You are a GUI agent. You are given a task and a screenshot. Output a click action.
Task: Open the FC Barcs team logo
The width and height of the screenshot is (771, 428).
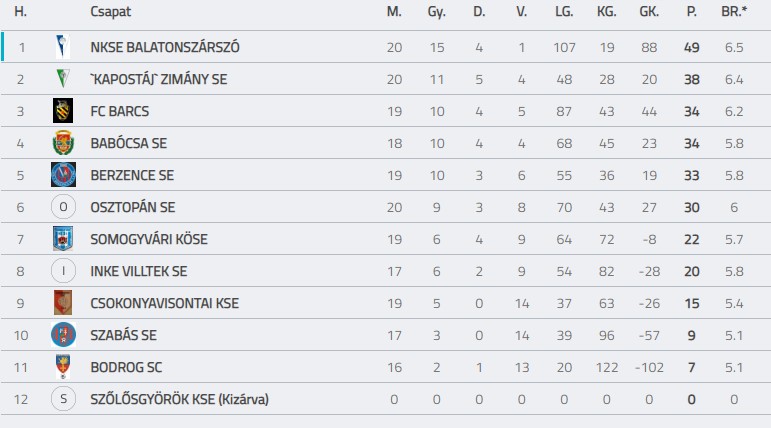click(x=63, y=111)
